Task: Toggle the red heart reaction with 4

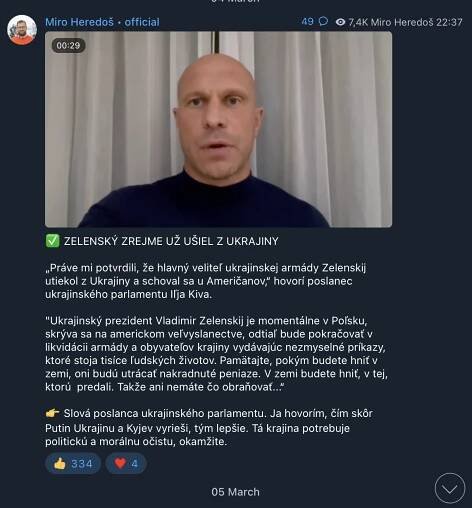Action: click(126, 463)
